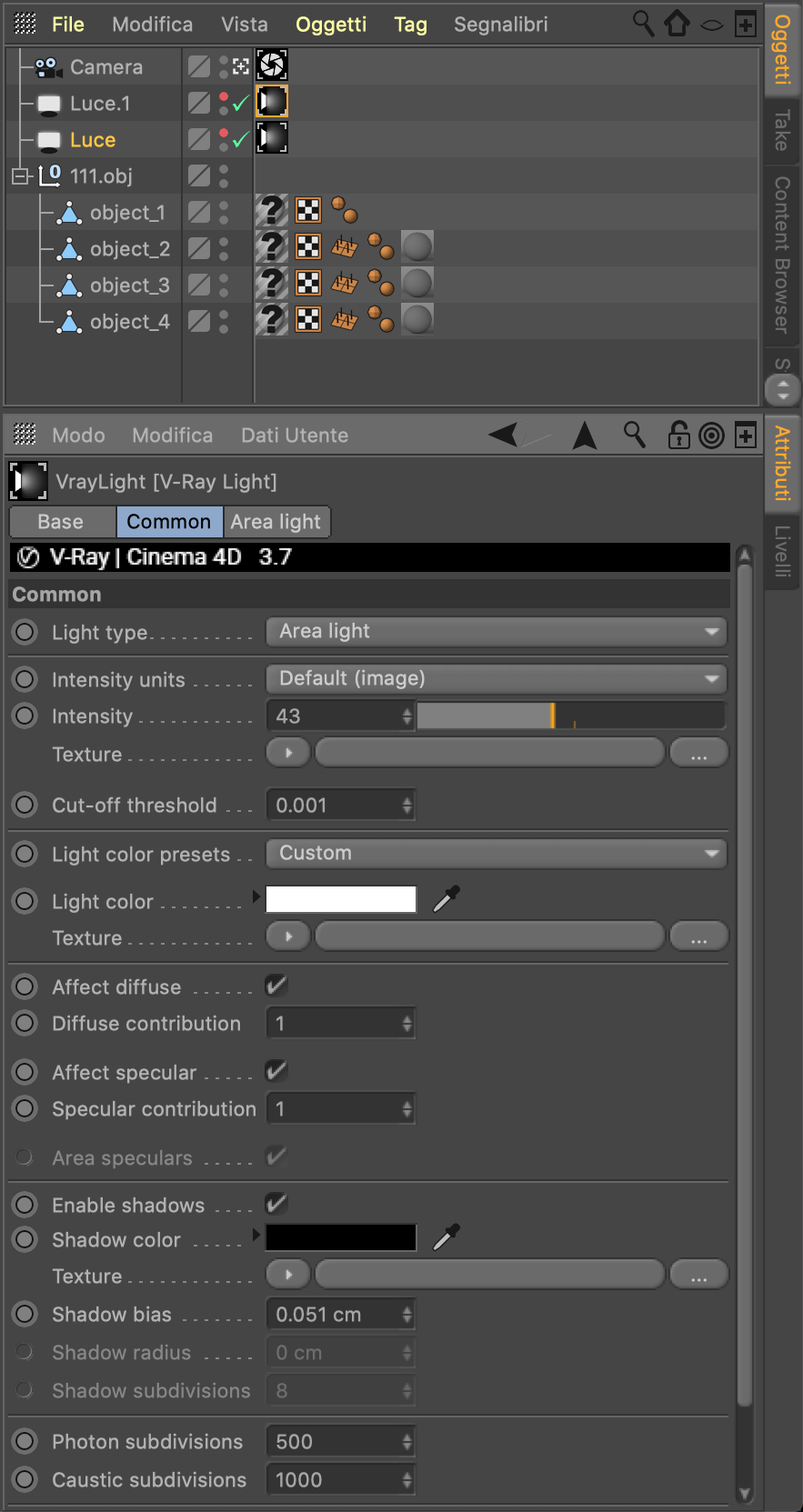The image size is (803, 1512).
Task: Click the Photon subdivisions stepper arrows
Action: tap(407, 1441)
